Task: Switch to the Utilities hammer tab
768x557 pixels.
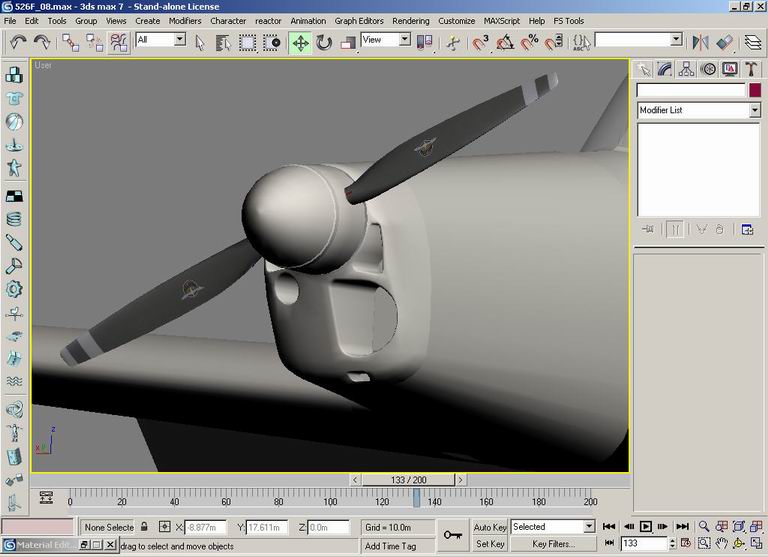Action: pos(752,69)
